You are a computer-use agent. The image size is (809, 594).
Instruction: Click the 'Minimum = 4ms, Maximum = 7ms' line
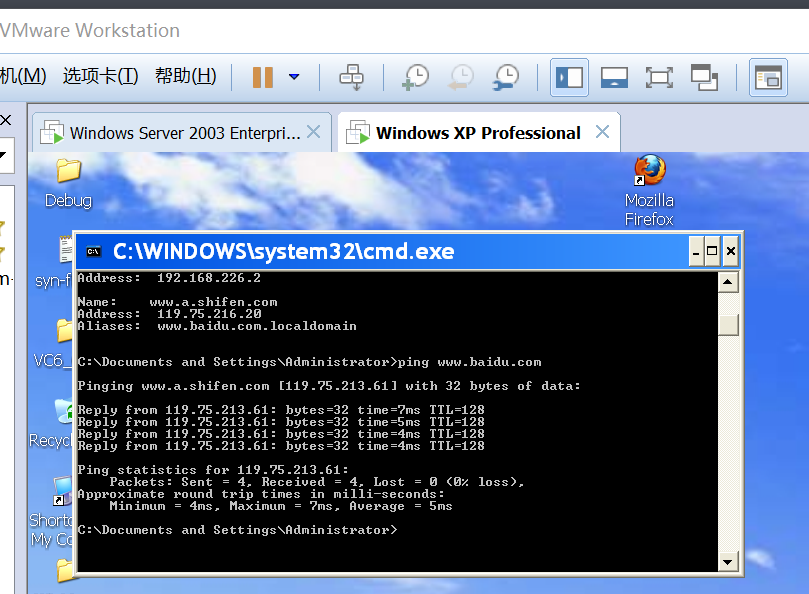[281, 506]
